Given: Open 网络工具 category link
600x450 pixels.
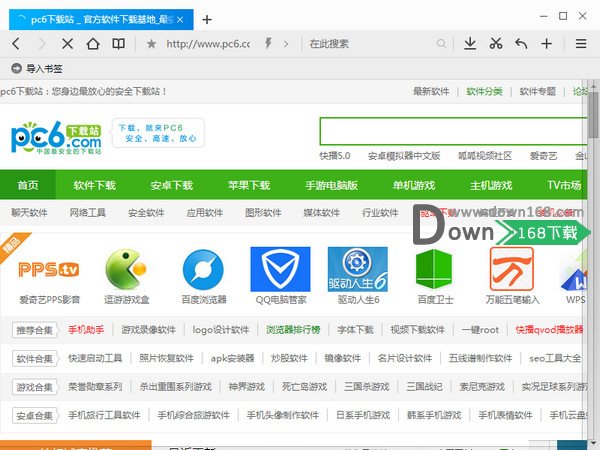Looking at the screenshot, I should pyautogui.click(x=88, y=213).
